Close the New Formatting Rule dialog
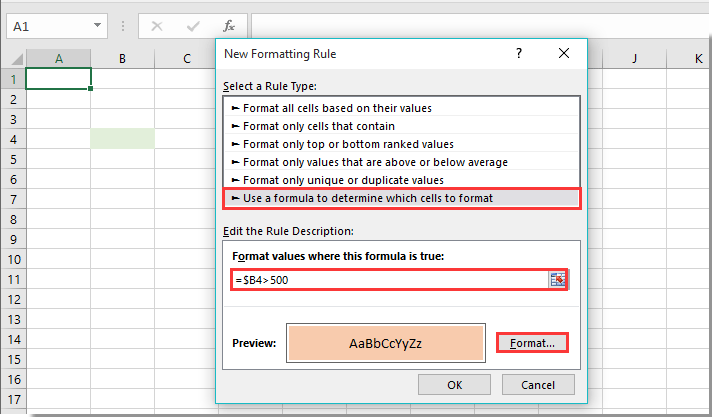The image size is (712, 417). coord(566,54)
